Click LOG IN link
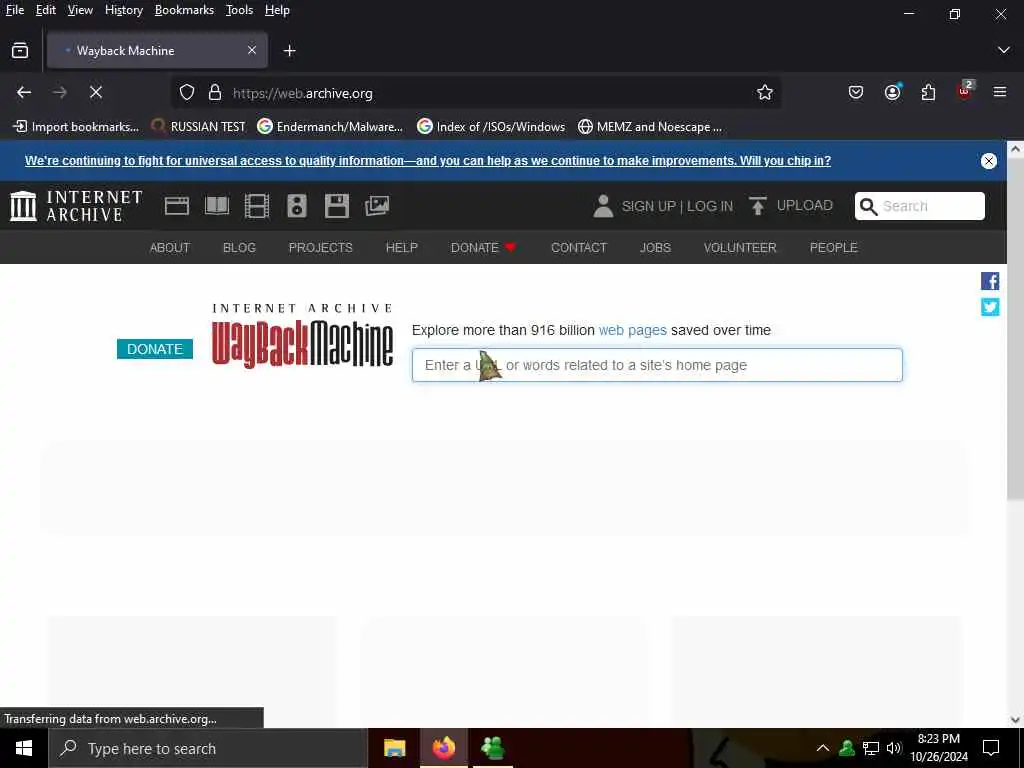Viewport: 1024px width, 768px height. click(710, 206)
